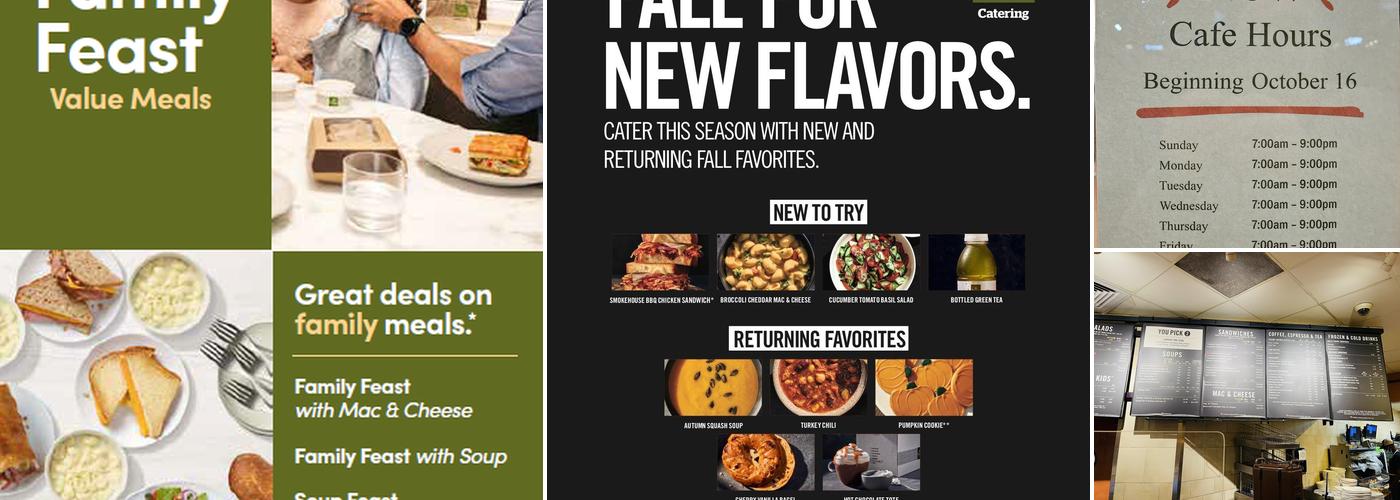Click the RETURNING FAVORITES heading

click(x=819, y=339)
